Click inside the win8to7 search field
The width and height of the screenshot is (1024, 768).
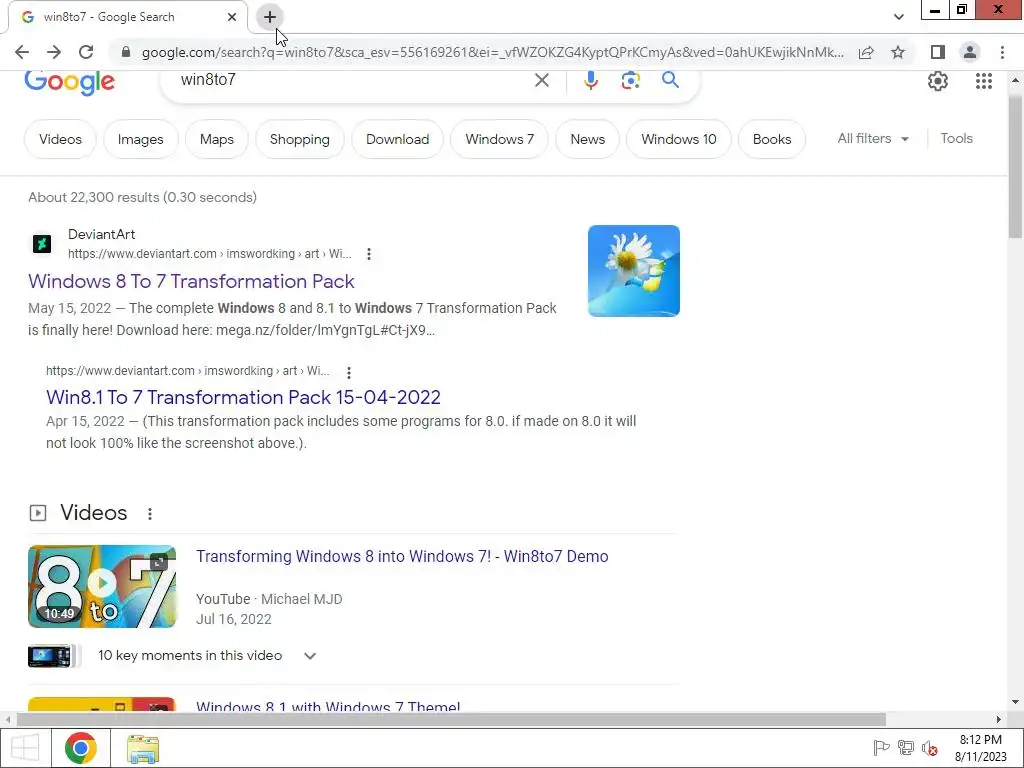coord(346,80)
